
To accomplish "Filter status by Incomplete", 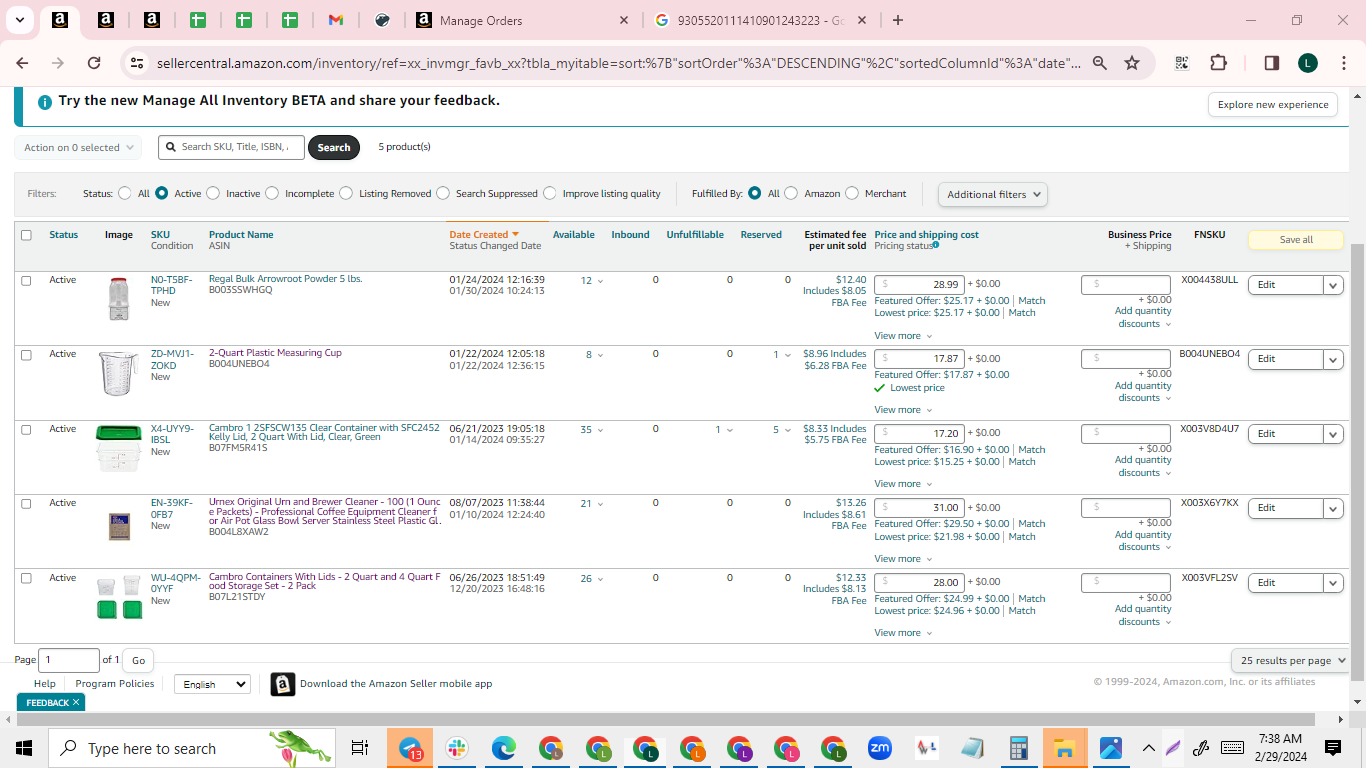I will tap(272, 193).
